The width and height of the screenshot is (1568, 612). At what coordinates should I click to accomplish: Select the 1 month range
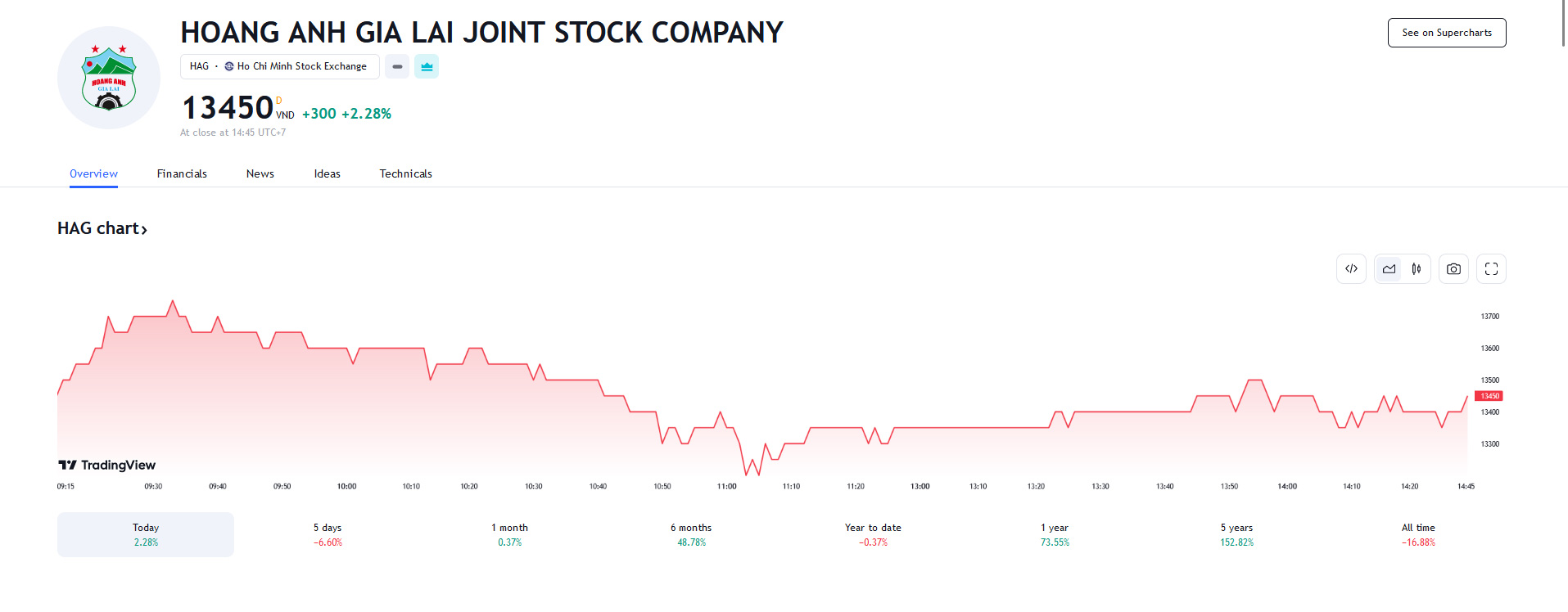pos(509,534)
